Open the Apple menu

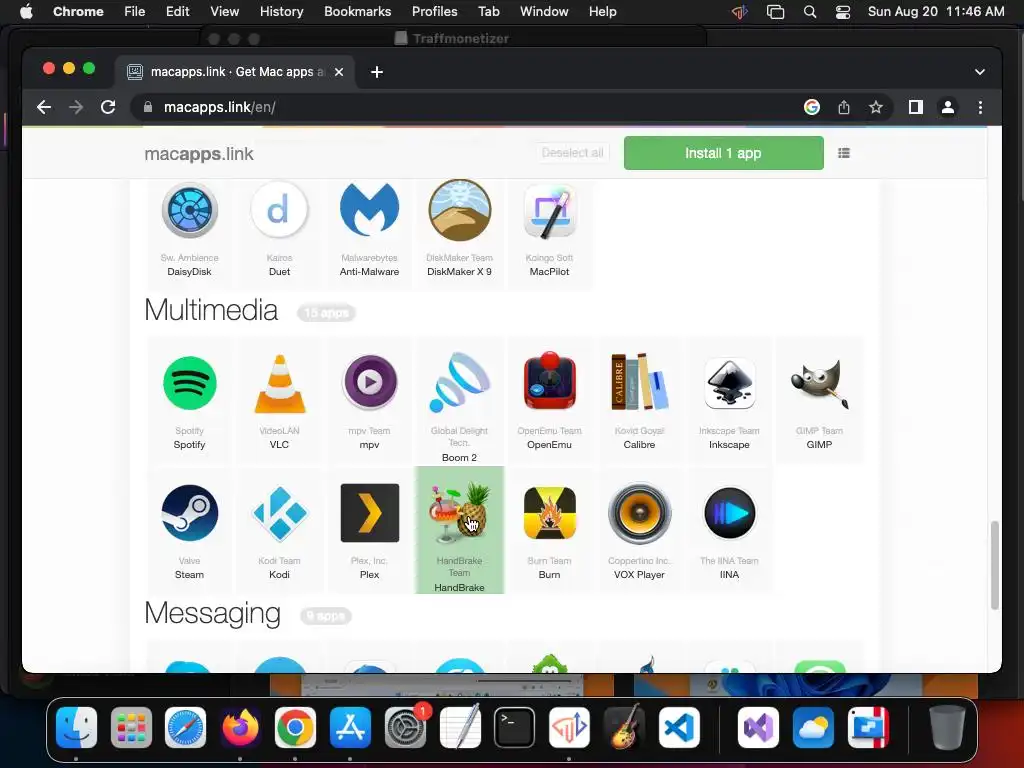coord(26,12)
